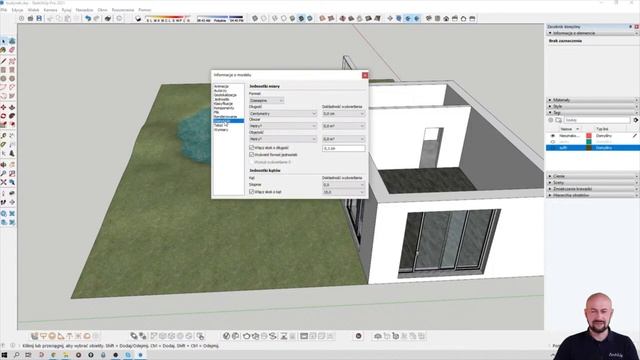Choose the Eraser tool
This screenshot has height=360, width=640.
click(x=12, y=50)
